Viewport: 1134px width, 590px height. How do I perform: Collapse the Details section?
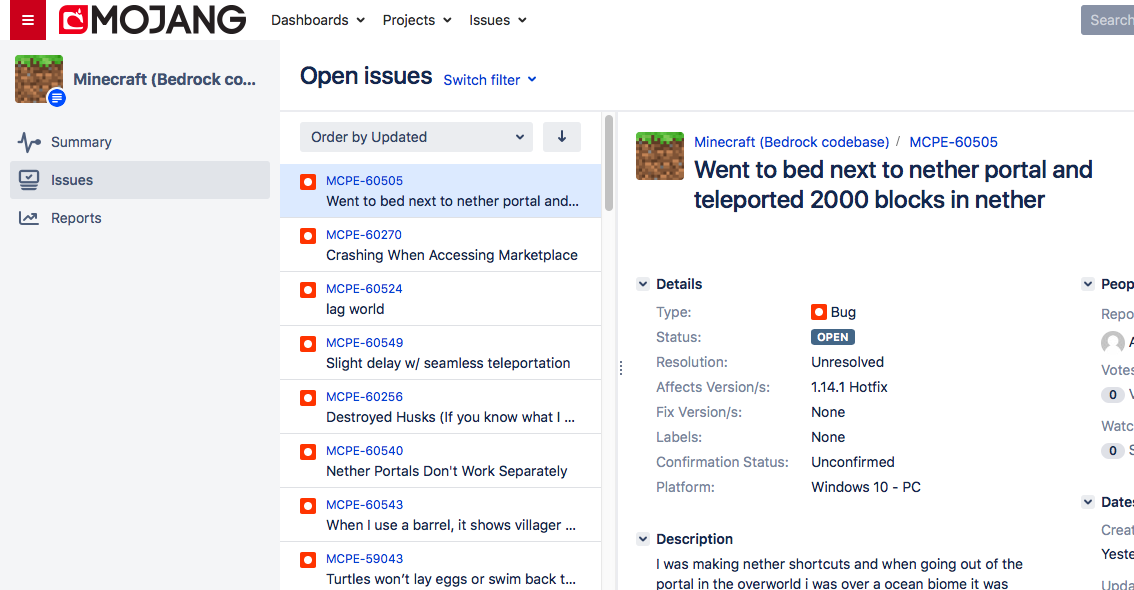click(x=643, y=284)
